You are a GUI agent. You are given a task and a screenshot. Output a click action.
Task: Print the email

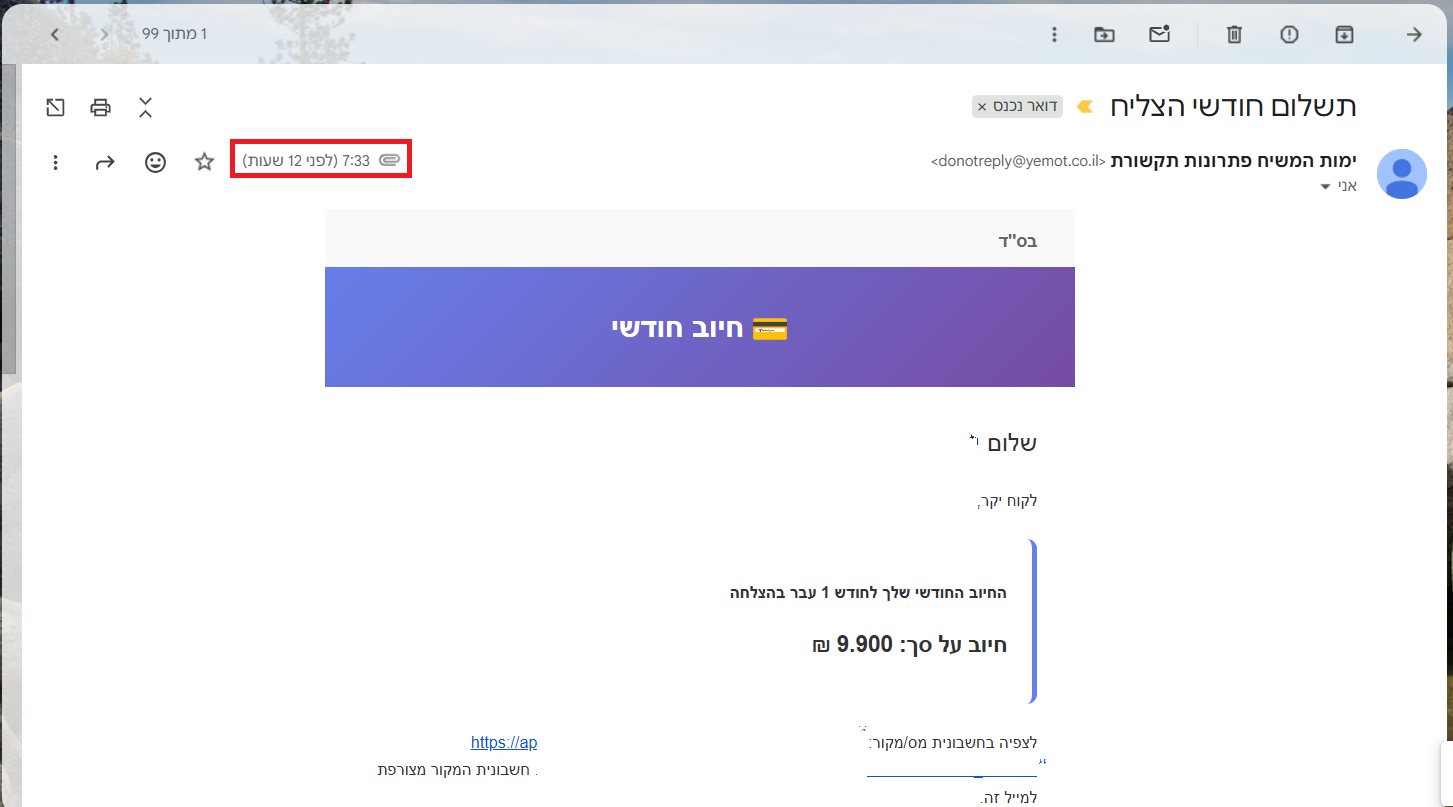coord(100,107)
